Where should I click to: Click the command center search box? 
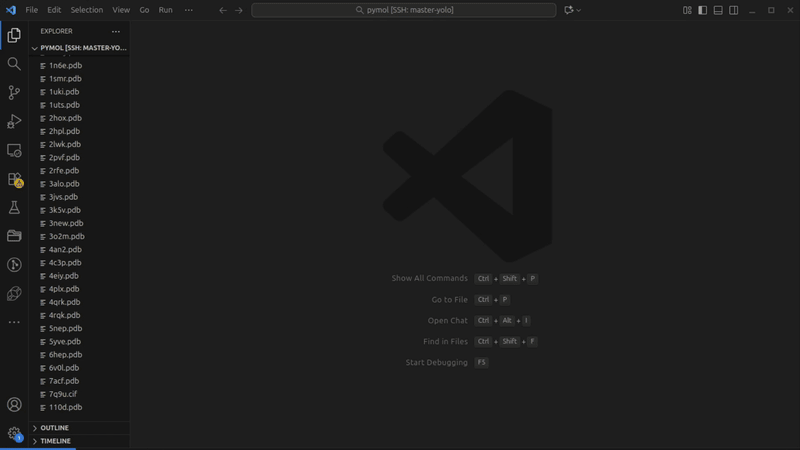tap(403, 10)
